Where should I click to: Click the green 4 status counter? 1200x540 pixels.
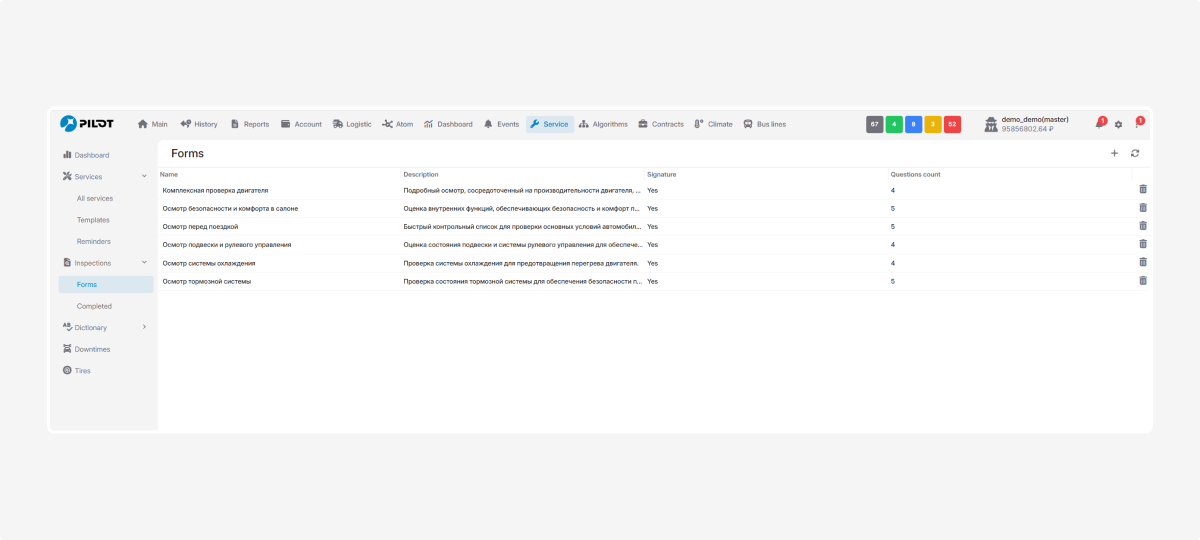click(x=894, y=124)
